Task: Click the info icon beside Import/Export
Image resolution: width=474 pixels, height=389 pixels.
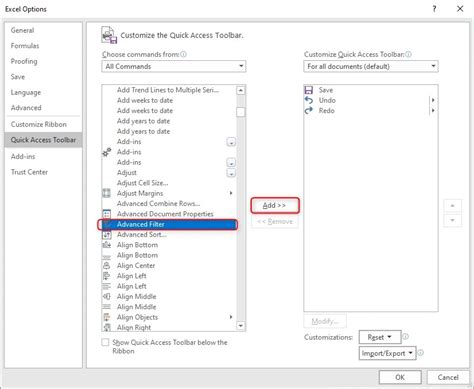Action: (421, 353)
